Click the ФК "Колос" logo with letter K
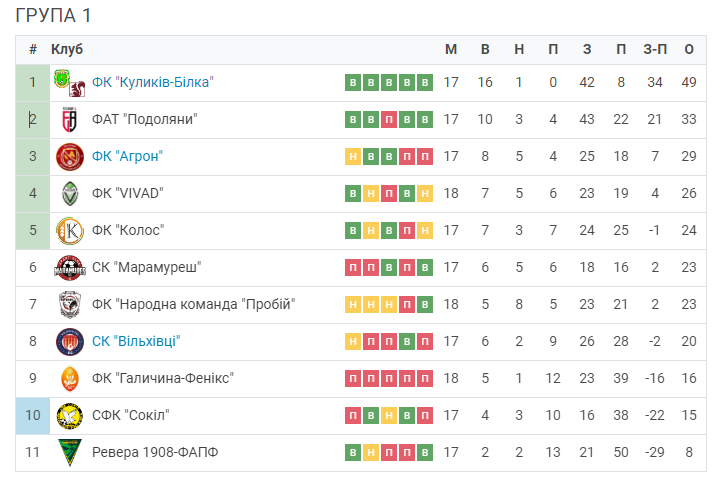Viewport: 723px width, 485px height. point(70,231)
